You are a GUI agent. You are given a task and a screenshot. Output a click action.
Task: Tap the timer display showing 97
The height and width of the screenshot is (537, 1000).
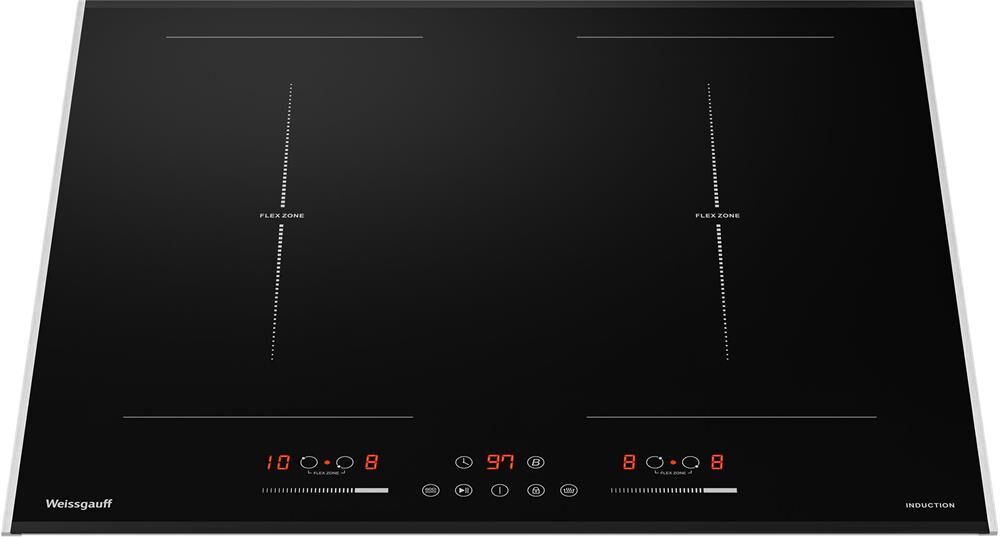[499, 462]
